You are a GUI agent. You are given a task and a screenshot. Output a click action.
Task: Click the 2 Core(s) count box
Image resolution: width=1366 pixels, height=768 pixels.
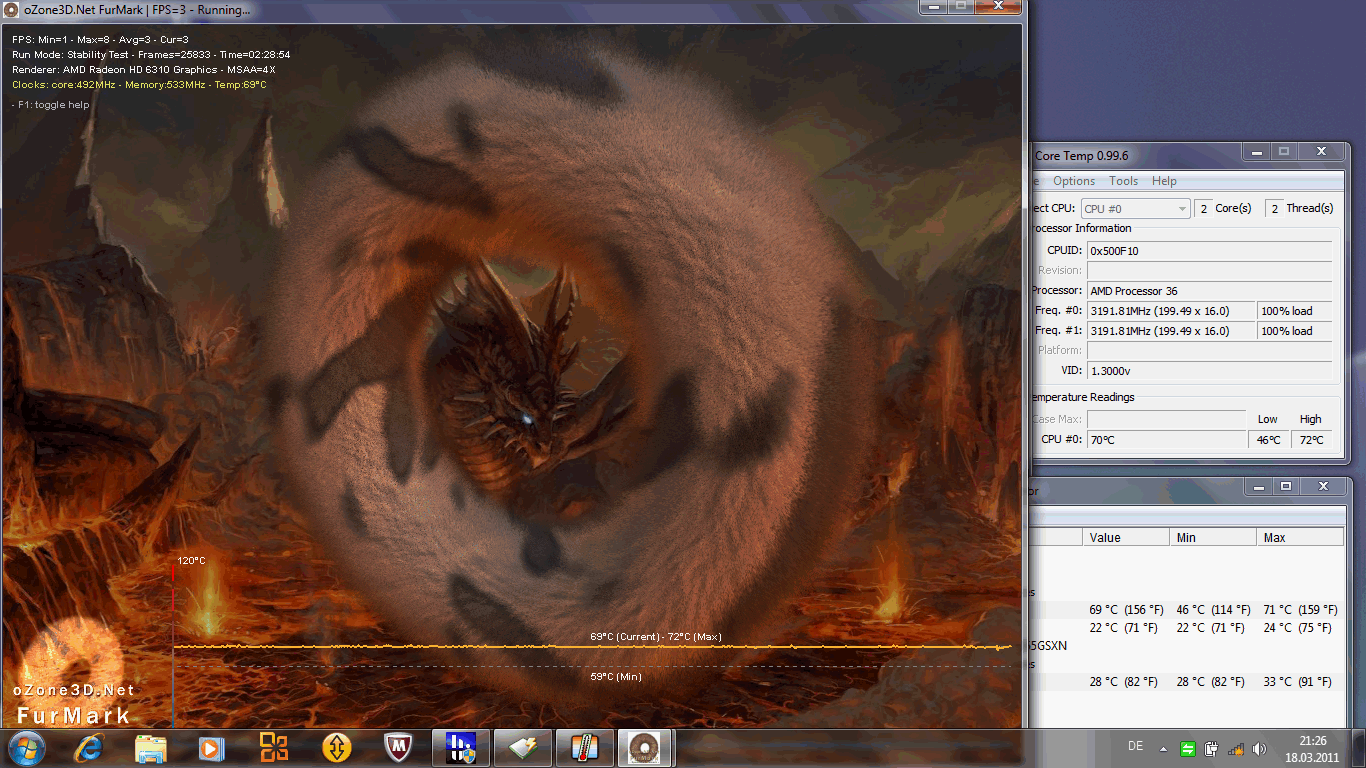(1204, 208)
